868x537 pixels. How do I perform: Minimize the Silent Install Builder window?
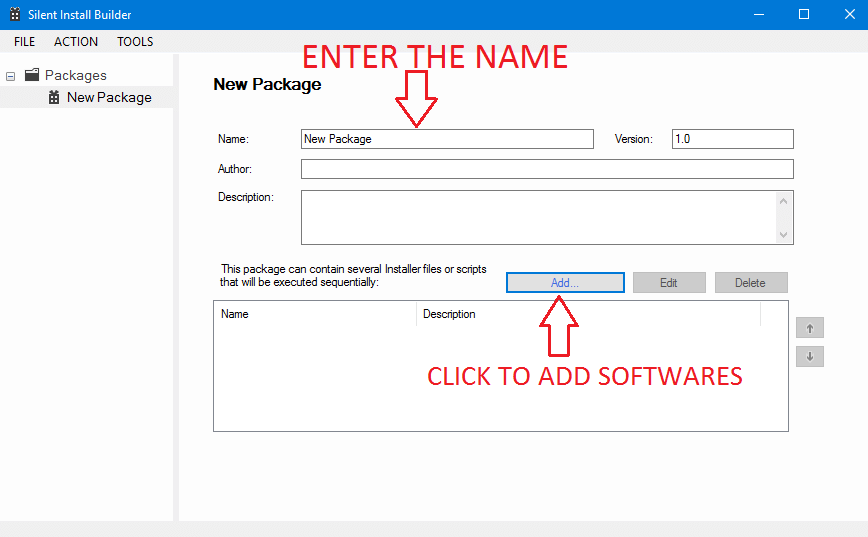point(759,14)
